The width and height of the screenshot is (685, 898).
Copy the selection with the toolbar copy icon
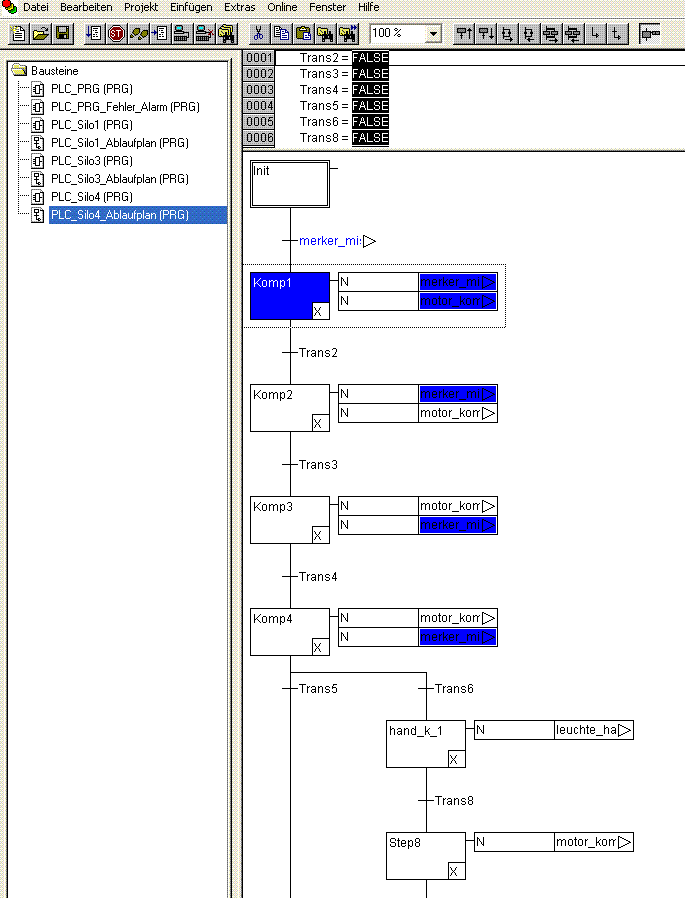[x=281, y=33]
